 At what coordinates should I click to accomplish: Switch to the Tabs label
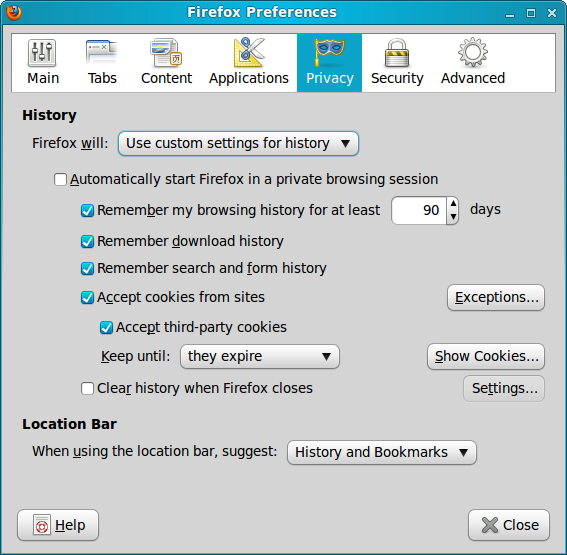(102, 78)
